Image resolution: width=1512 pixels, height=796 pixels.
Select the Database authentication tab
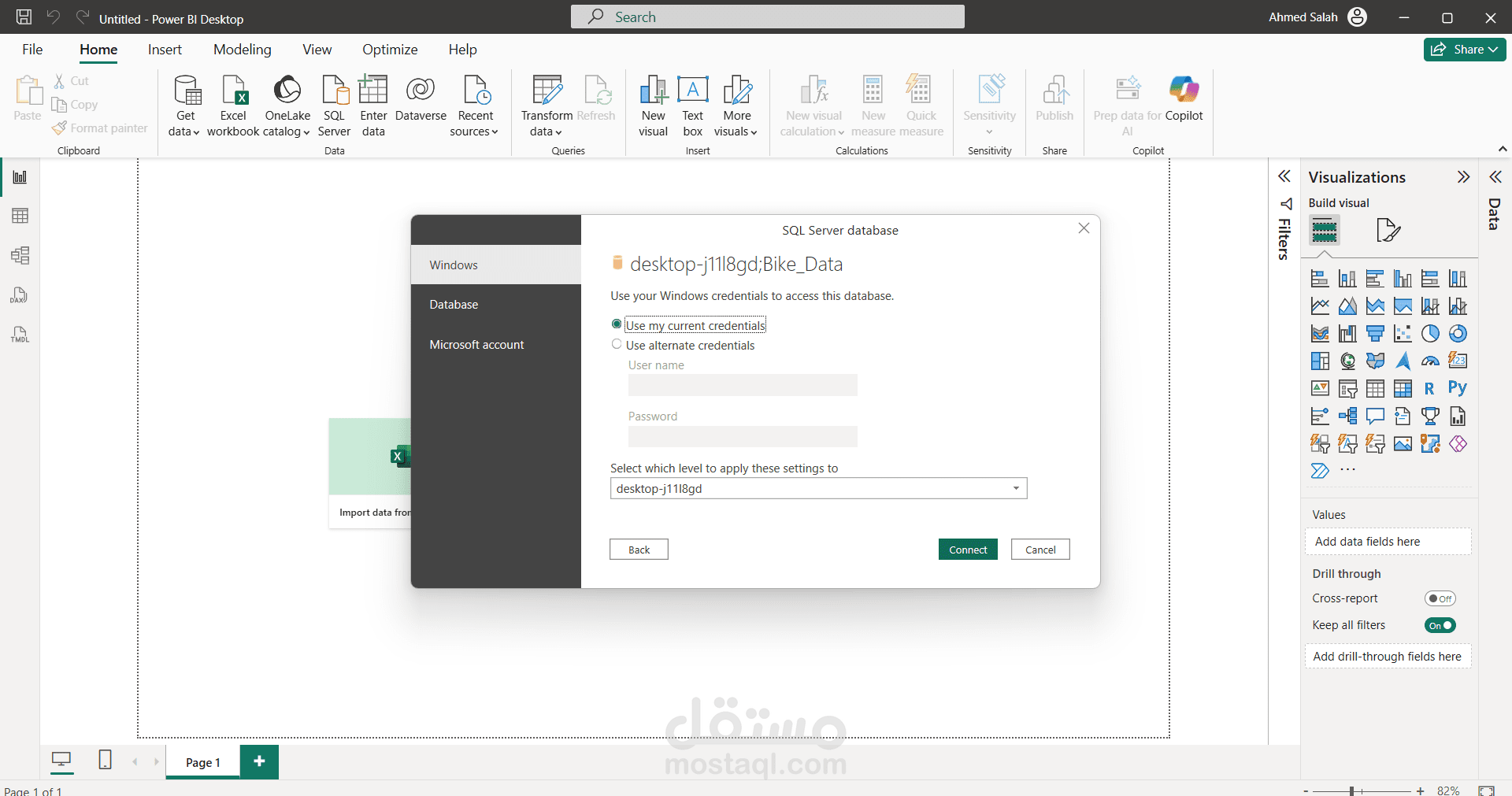[496, 305]
